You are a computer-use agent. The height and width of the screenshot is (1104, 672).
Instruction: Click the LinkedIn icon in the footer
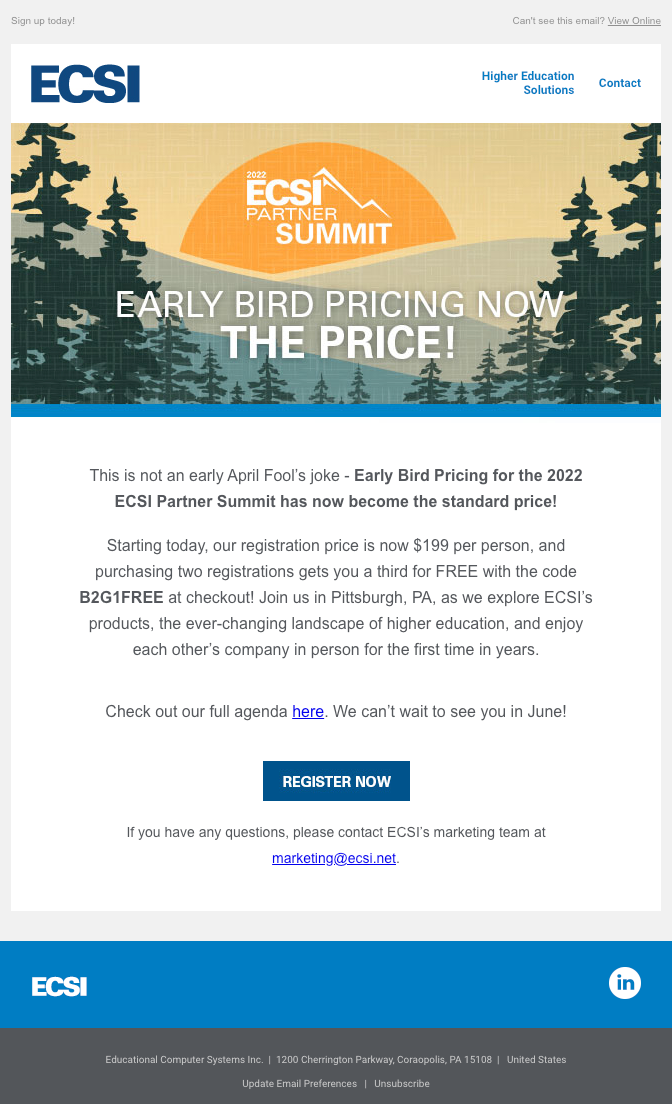click(625, 983)
